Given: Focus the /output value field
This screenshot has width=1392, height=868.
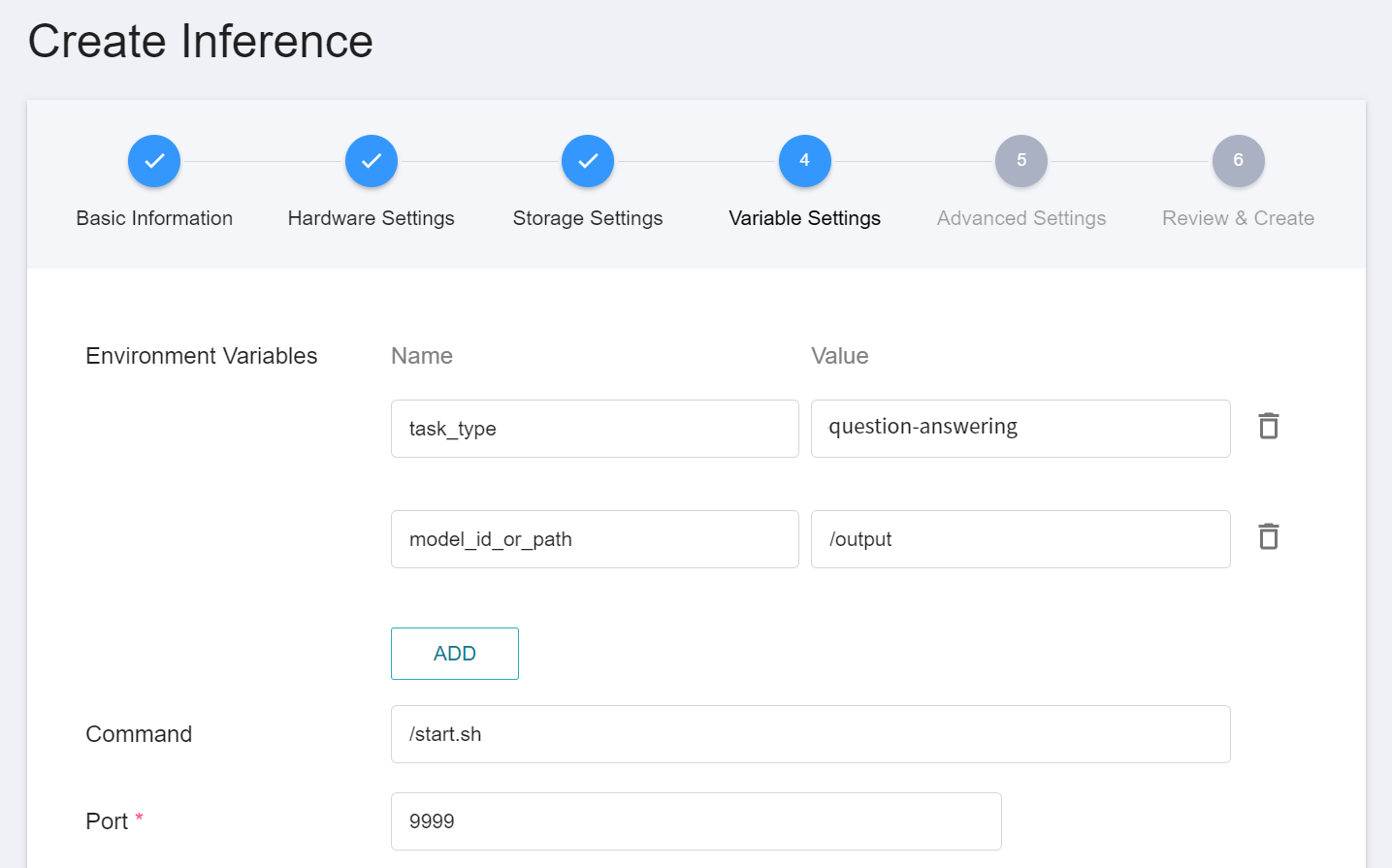Looking at the screenshot, I should pos(1020,539).
